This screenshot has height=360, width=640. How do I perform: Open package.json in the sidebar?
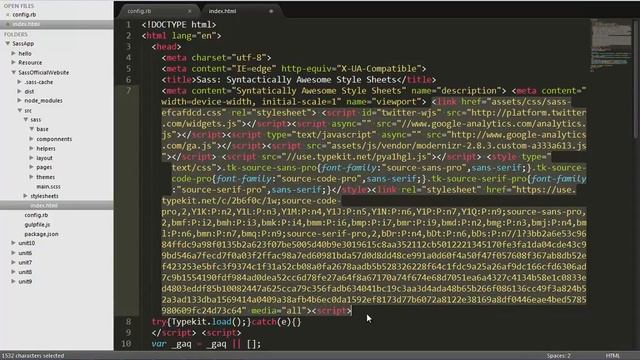point(41,234)
